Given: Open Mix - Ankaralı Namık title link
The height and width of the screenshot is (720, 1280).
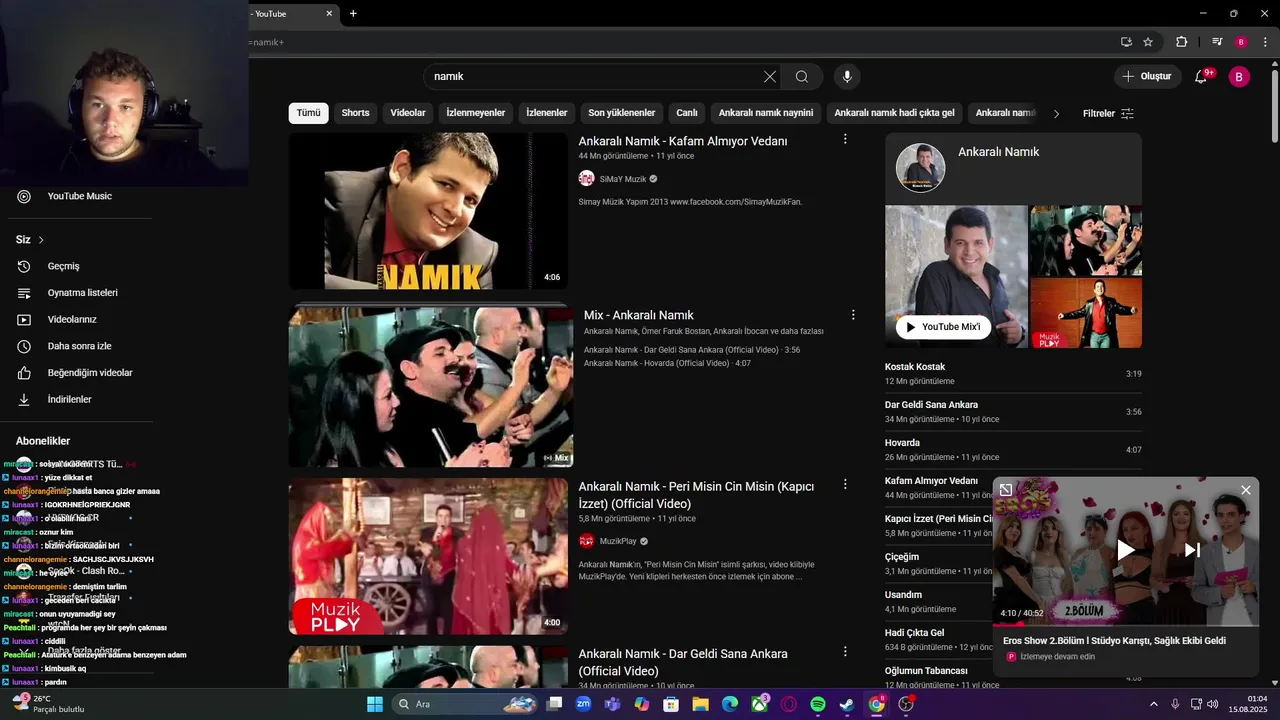Looking at the screenshot, I should pyautogui.click(x=639, y=315).
